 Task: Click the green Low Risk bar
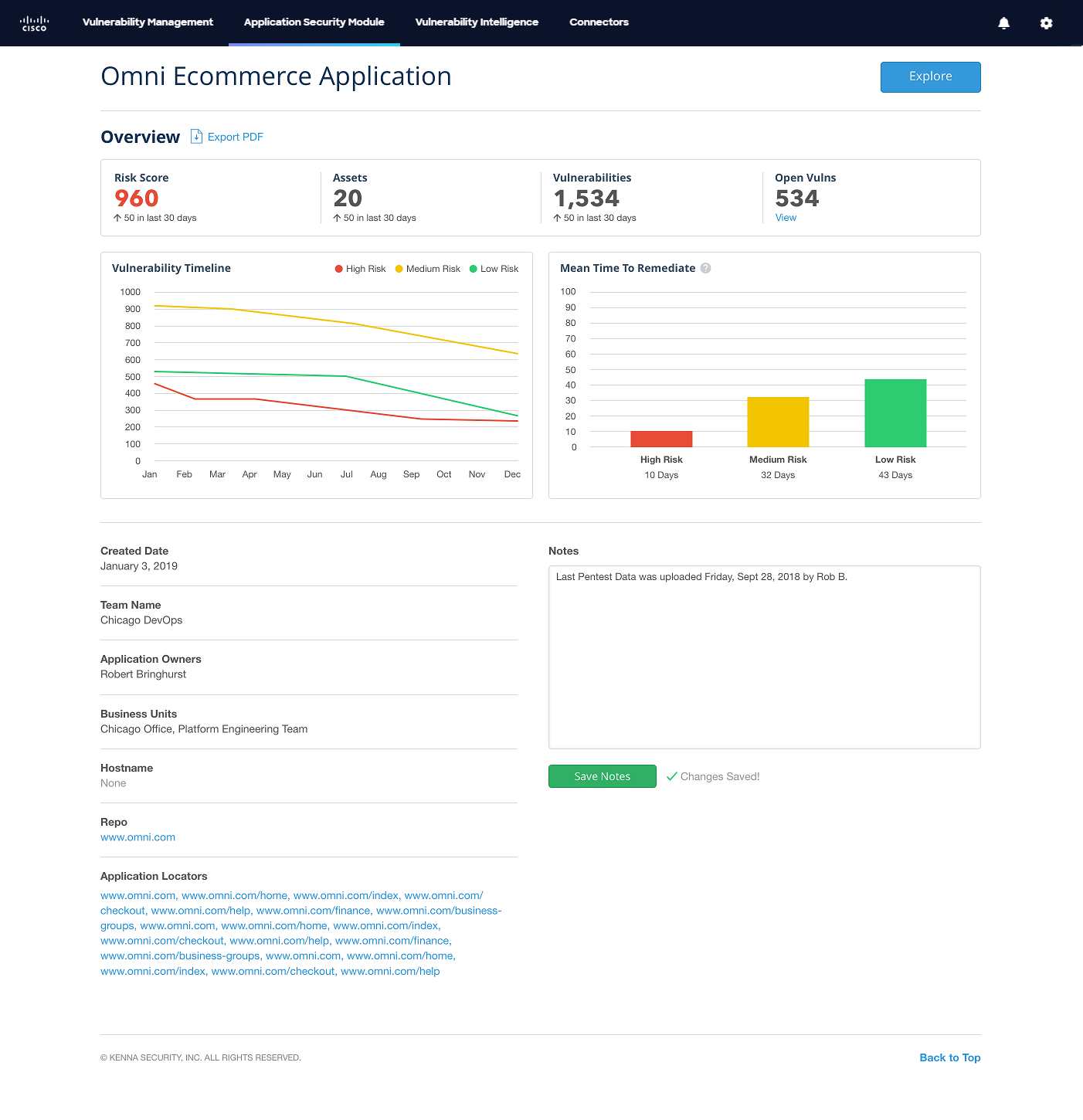[895, 413]
